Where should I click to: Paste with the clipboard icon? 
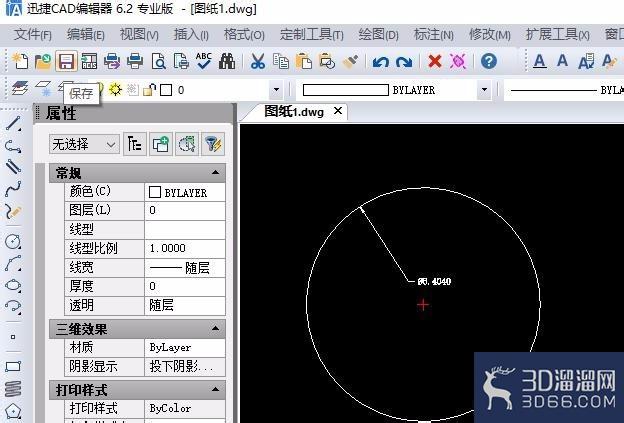click(x=304, y=61)
